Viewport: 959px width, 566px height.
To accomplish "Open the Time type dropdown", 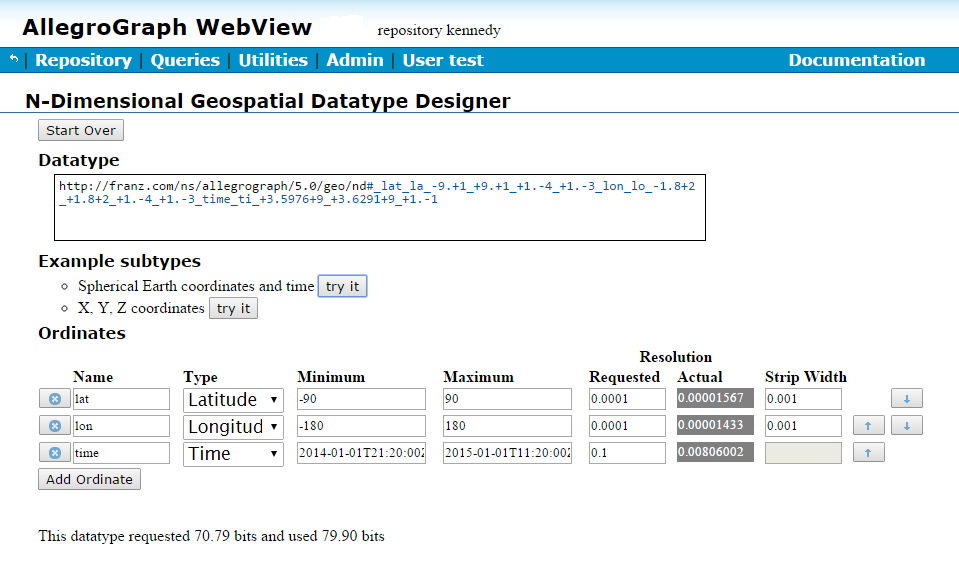I will (233, 453).
